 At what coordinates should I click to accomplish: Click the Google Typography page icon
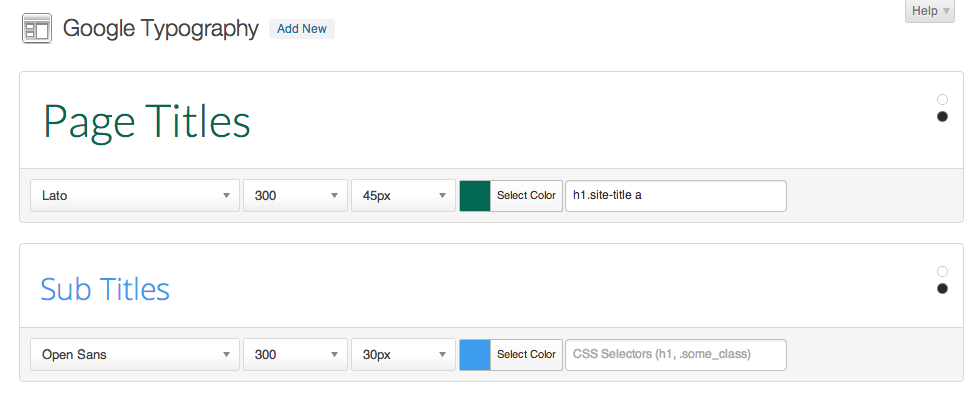point(37,29)
